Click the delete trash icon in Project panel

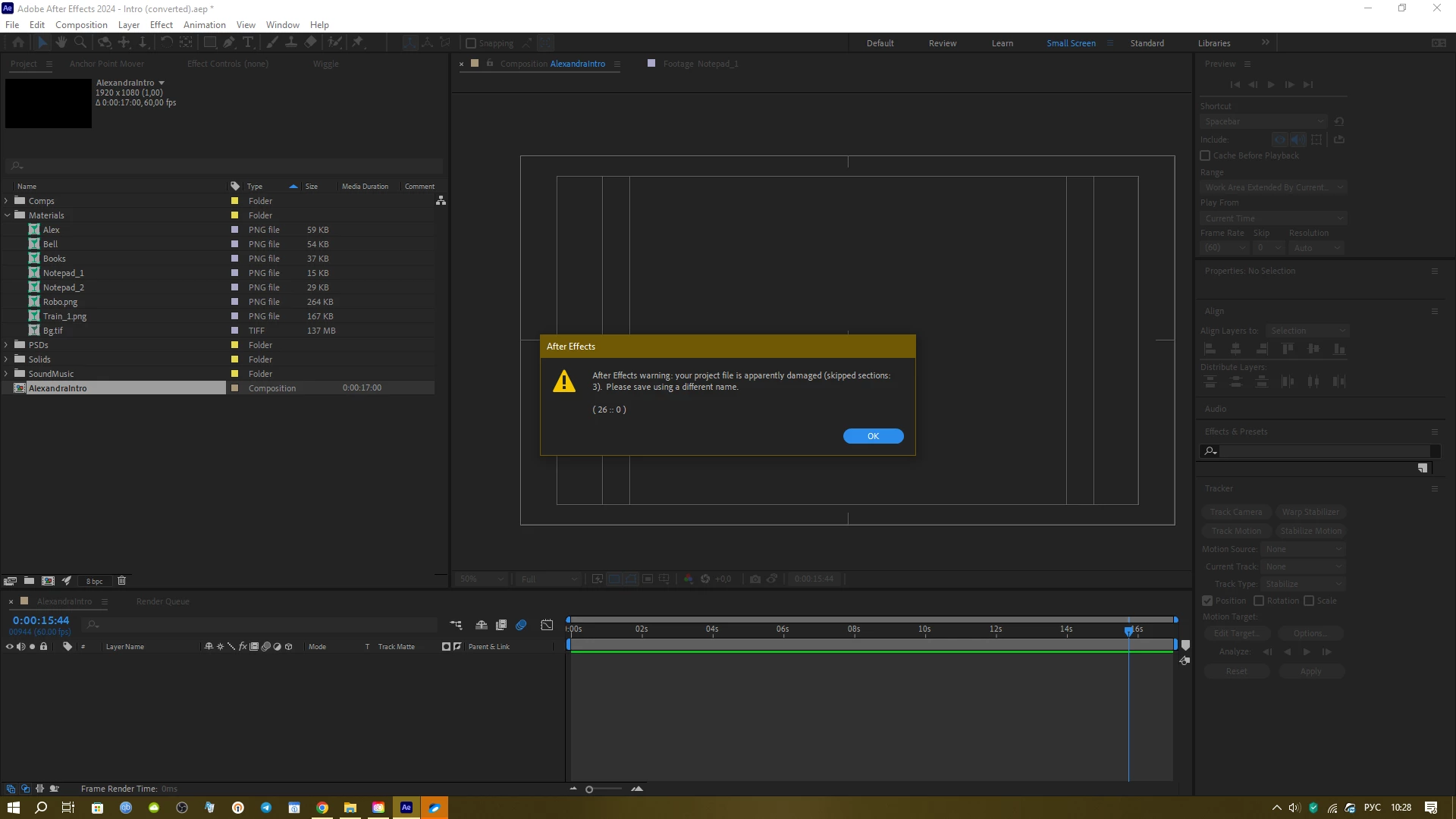[x=121, y=581]
